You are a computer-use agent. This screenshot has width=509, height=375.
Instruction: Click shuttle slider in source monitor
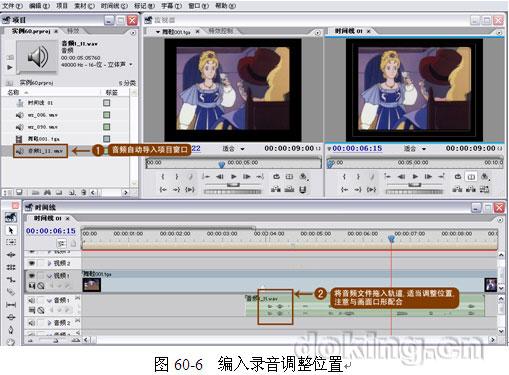[x=233, y=185]
